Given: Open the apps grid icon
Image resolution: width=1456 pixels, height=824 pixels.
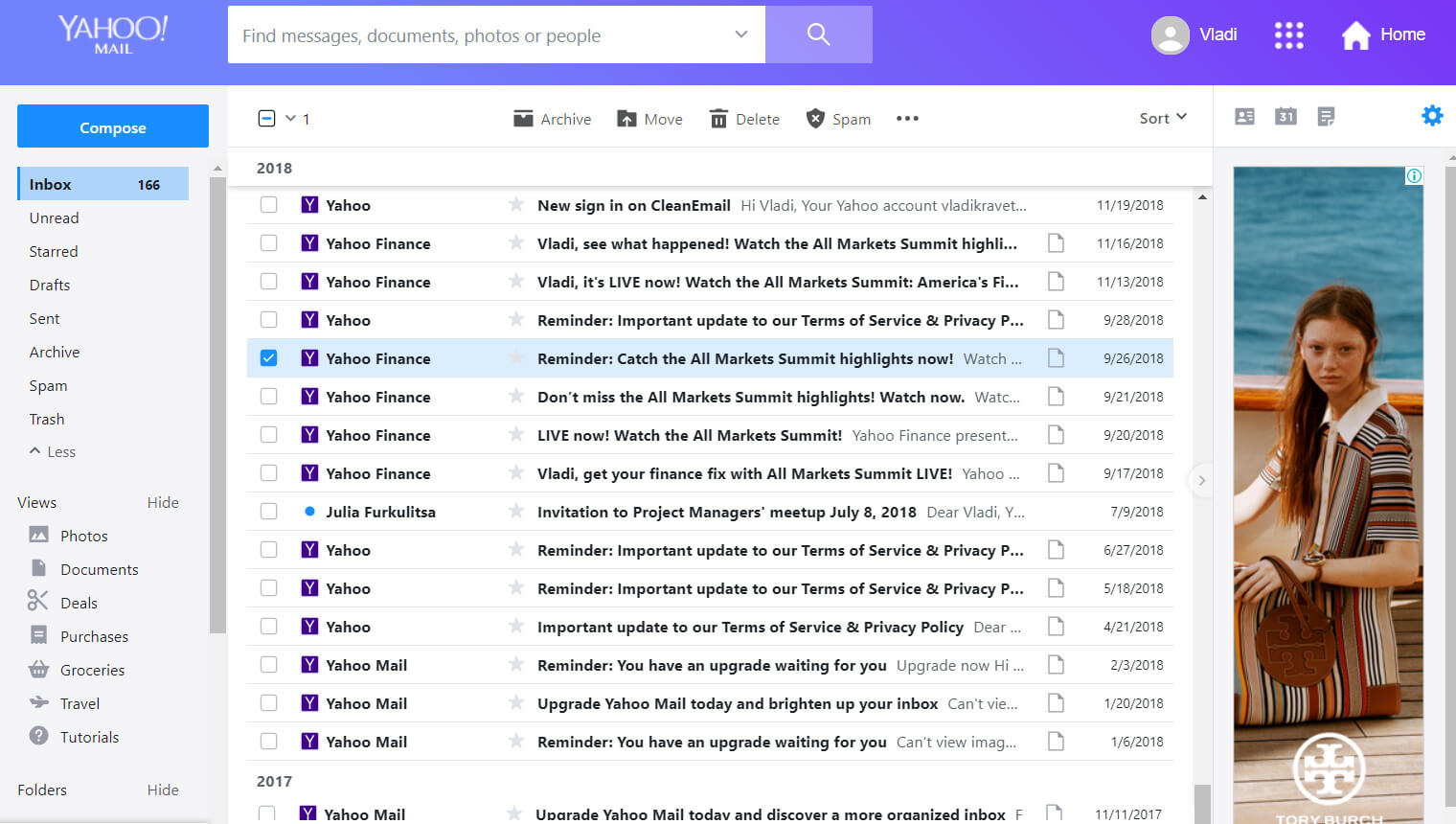Looking at the screenshot, I should coord(1288,35).
